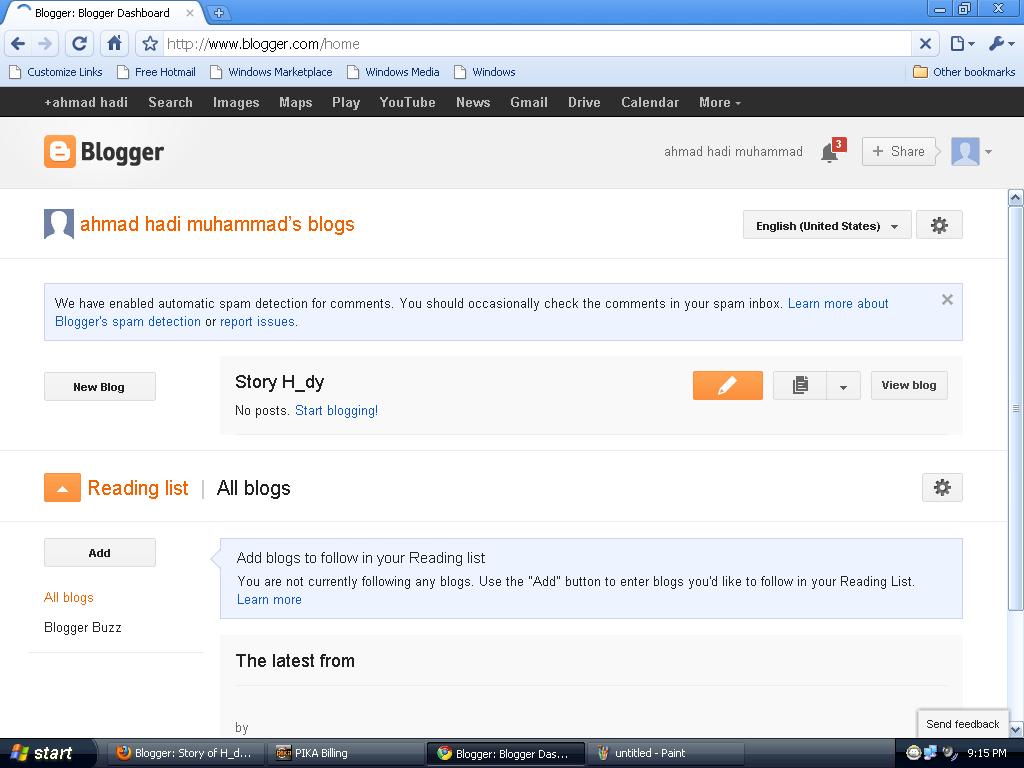The width and height of the screenshot is (1024, 768).
Task: Open Search in Google bar
Action: point(170,103)
